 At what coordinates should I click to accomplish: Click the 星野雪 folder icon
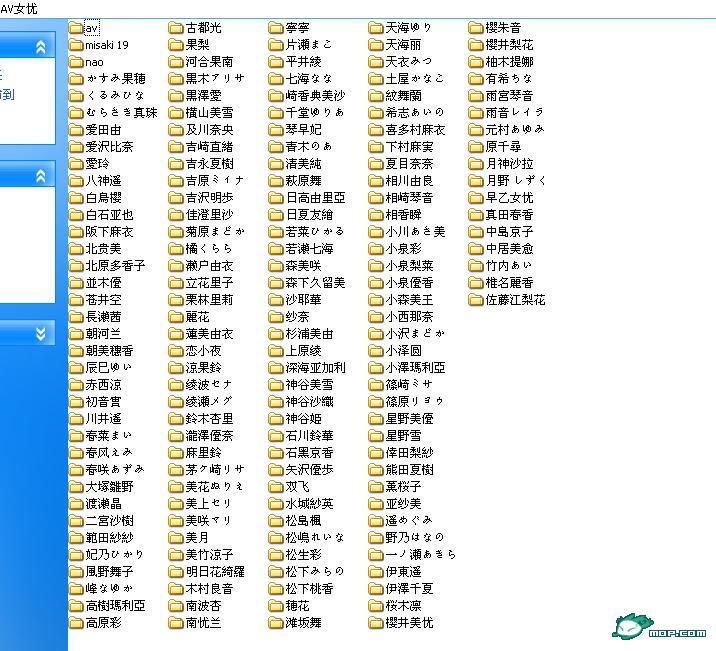pos(376,435)
